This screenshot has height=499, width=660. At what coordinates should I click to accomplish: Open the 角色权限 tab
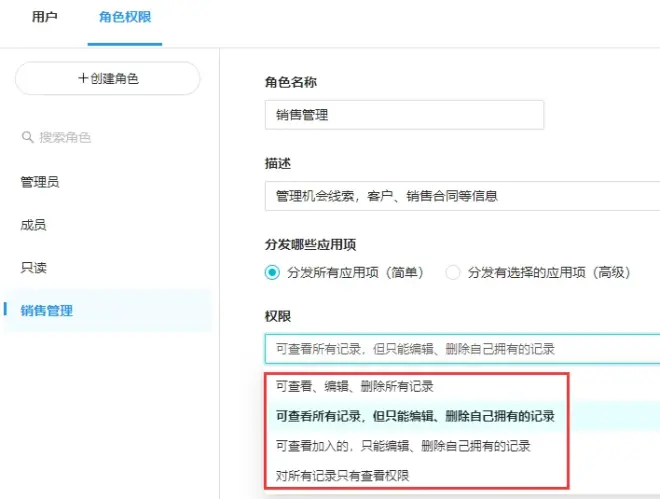[x=125, y=17]
